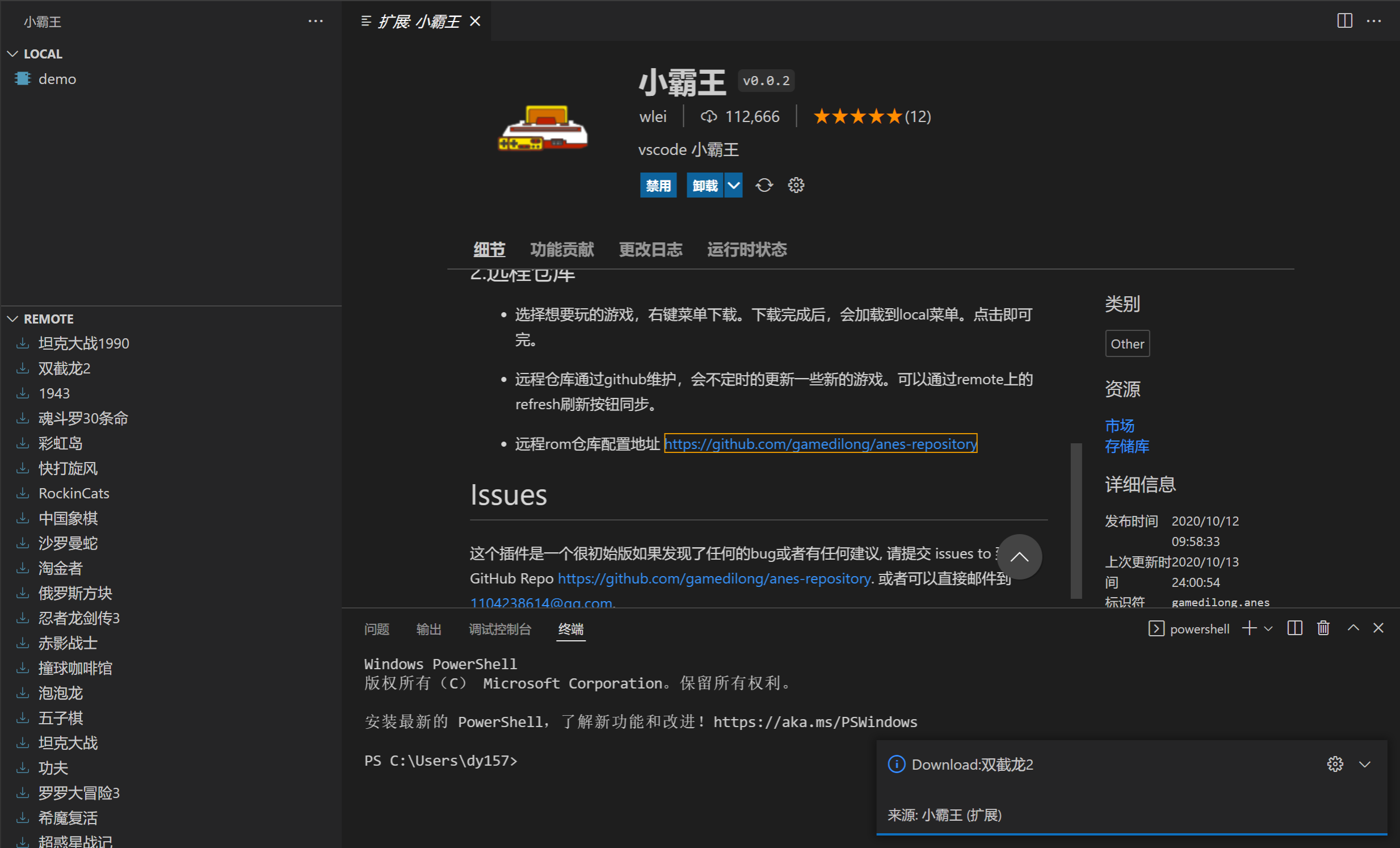The width and height of the screenshot is (1400, 848).
Task: Click the details page vertical scrollbar
Action: [x=1075, y=520]
